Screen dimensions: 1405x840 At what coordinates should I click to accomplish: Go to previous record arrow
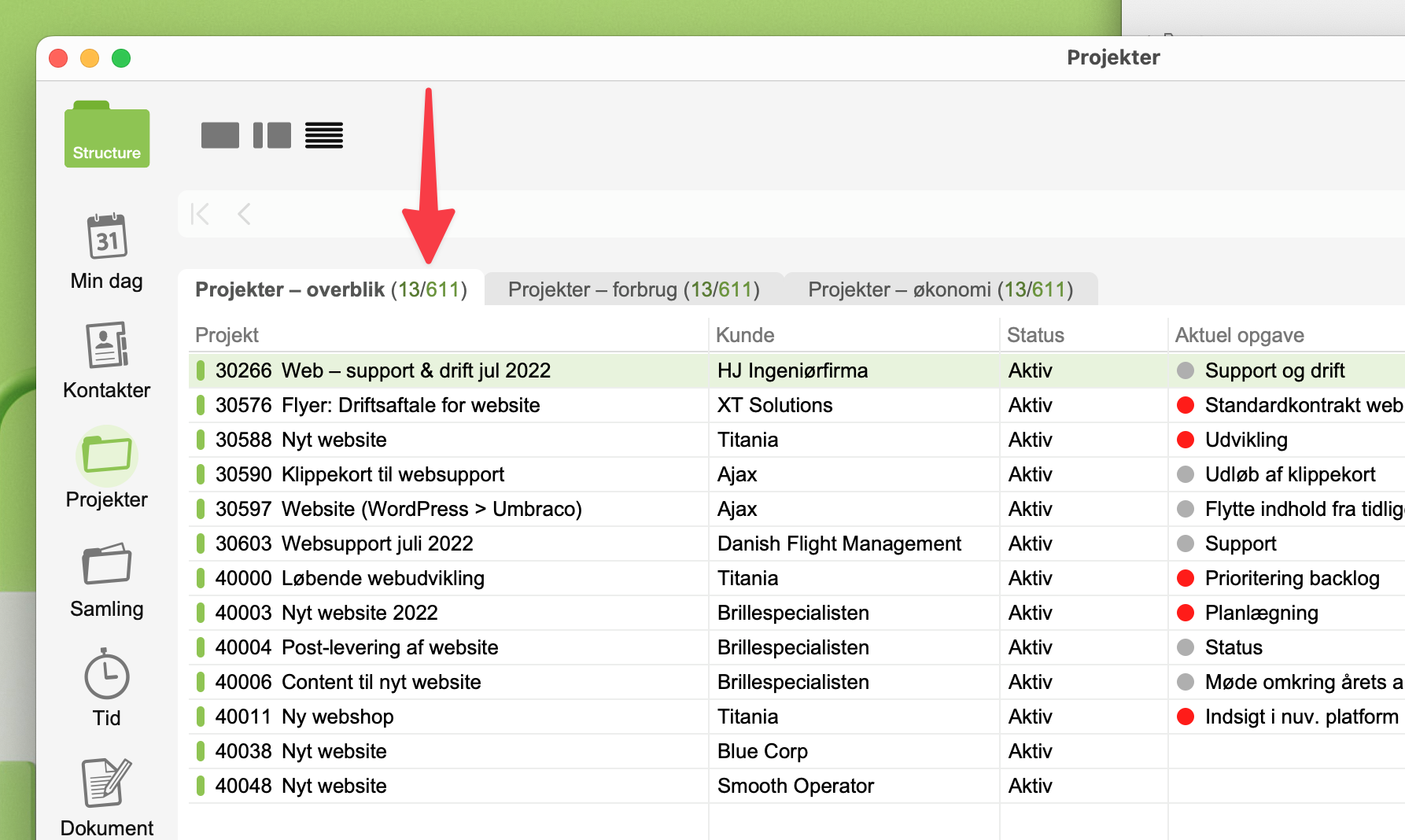244,214
